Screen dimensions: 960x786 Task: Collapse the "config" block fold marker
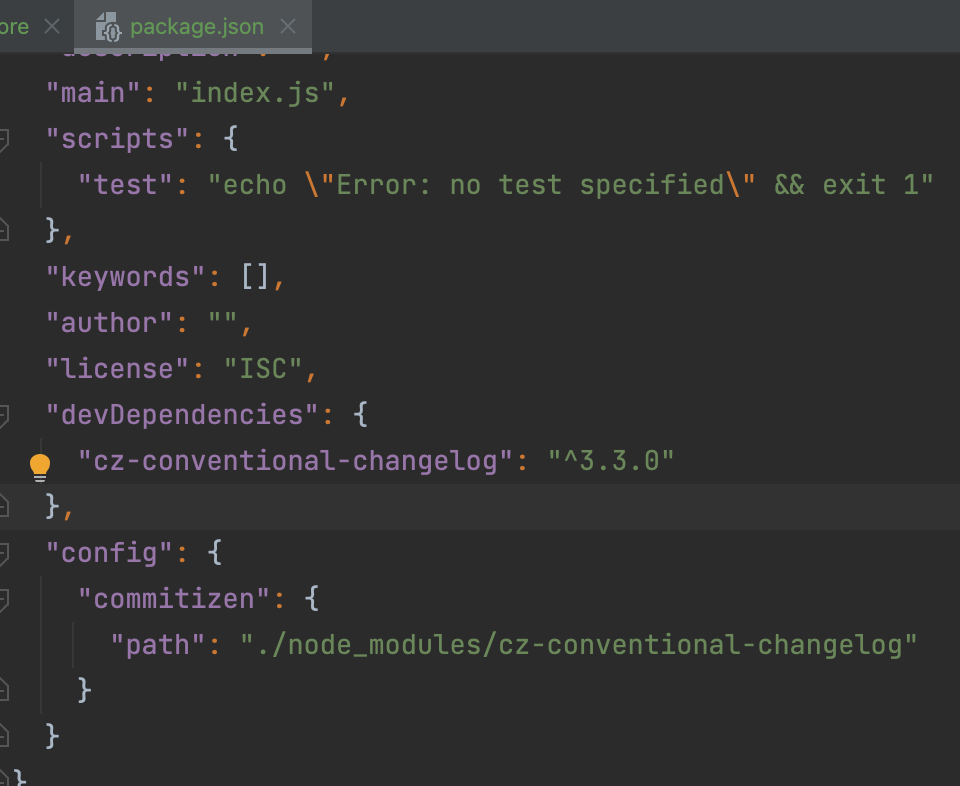click(x=3, y=553)
